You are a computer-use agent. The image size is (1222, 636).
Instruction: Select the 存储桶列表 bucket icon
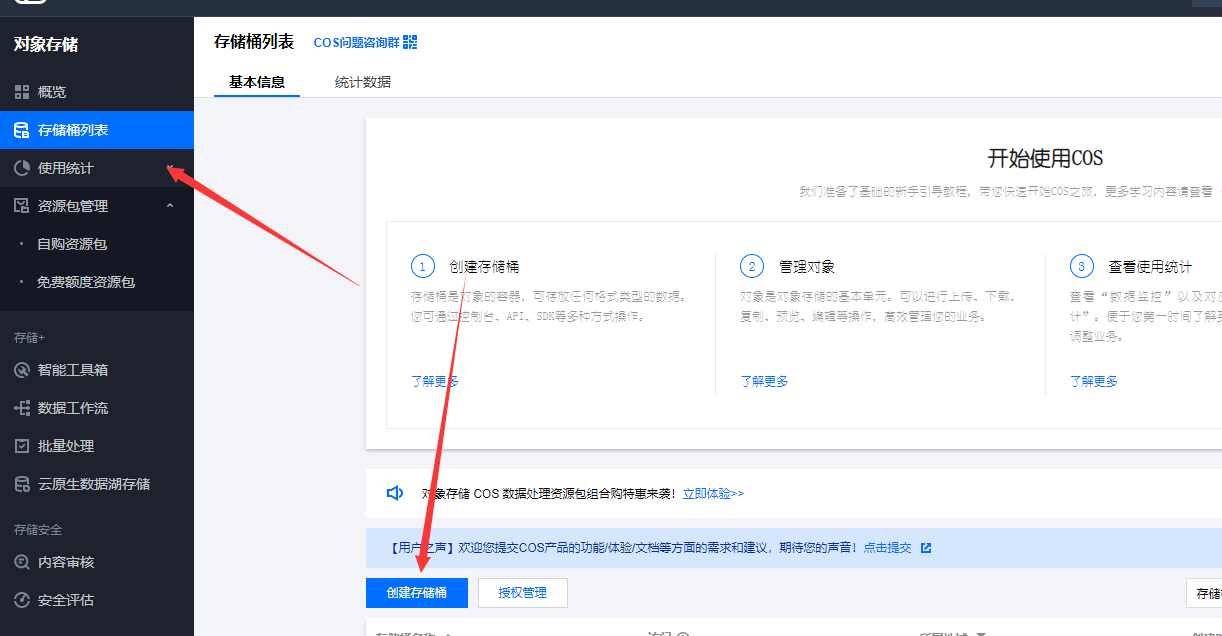click(x=21, y=130)
